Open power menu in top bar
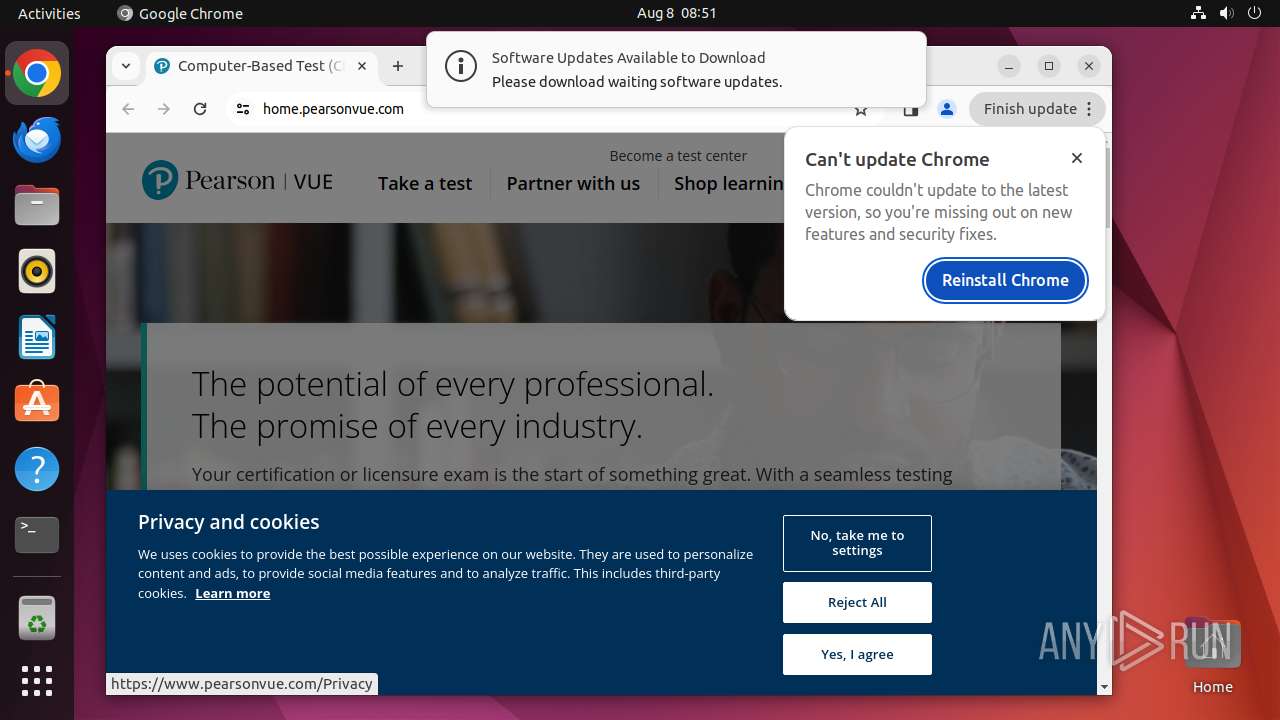The image size is (1280, 720). click(1255, 13)
